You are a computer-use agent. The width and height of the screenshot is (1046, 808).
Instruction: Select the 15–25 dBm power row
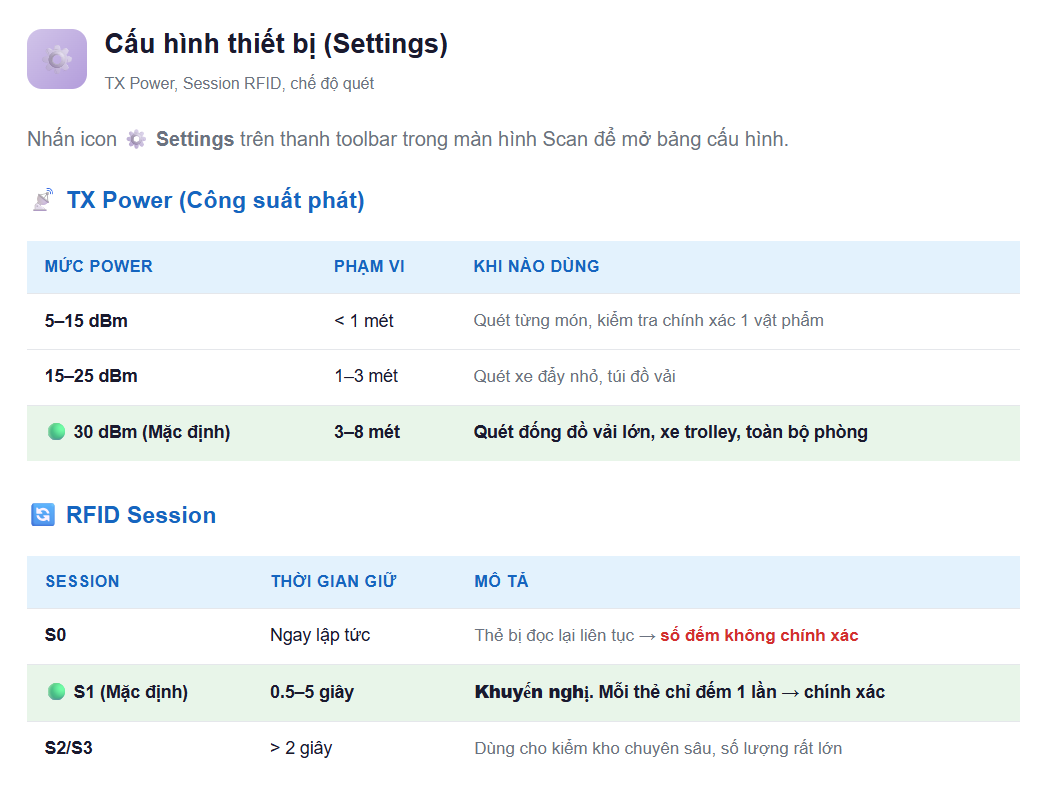point(523,377)
